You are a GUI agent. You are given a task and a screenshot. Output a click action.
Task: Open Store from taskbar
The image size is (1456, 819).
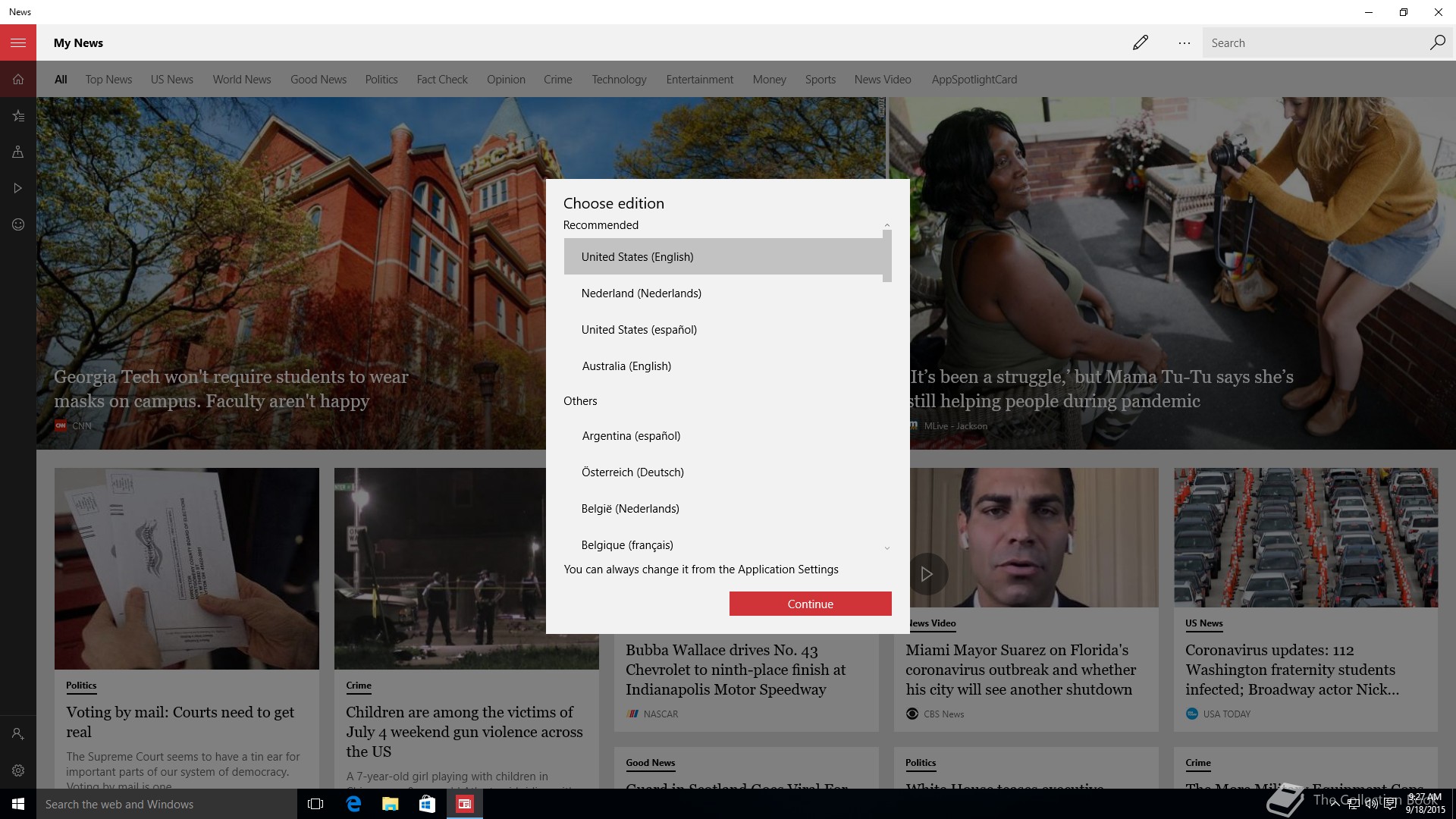coord(427,804)
